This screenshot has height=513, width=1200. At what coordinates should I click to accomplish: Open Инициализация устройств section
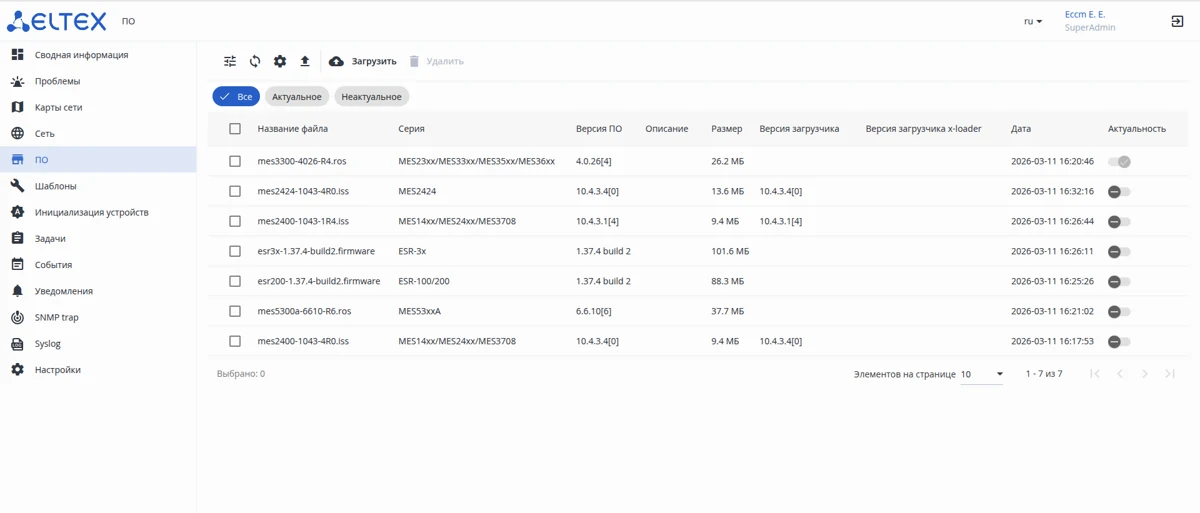pyautogui.click(x=98, y=212)
